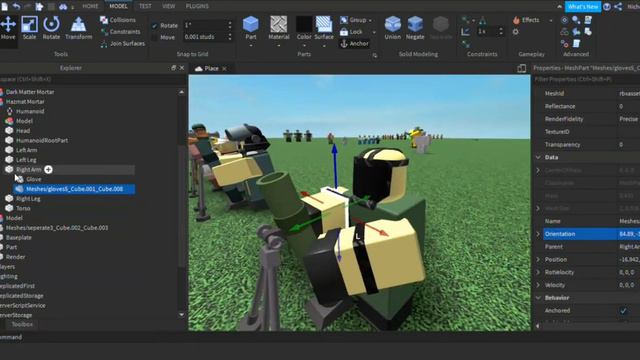
Task: Click the Union solid modeling tool
Action: pyautogui.click(x=393, y=28)
